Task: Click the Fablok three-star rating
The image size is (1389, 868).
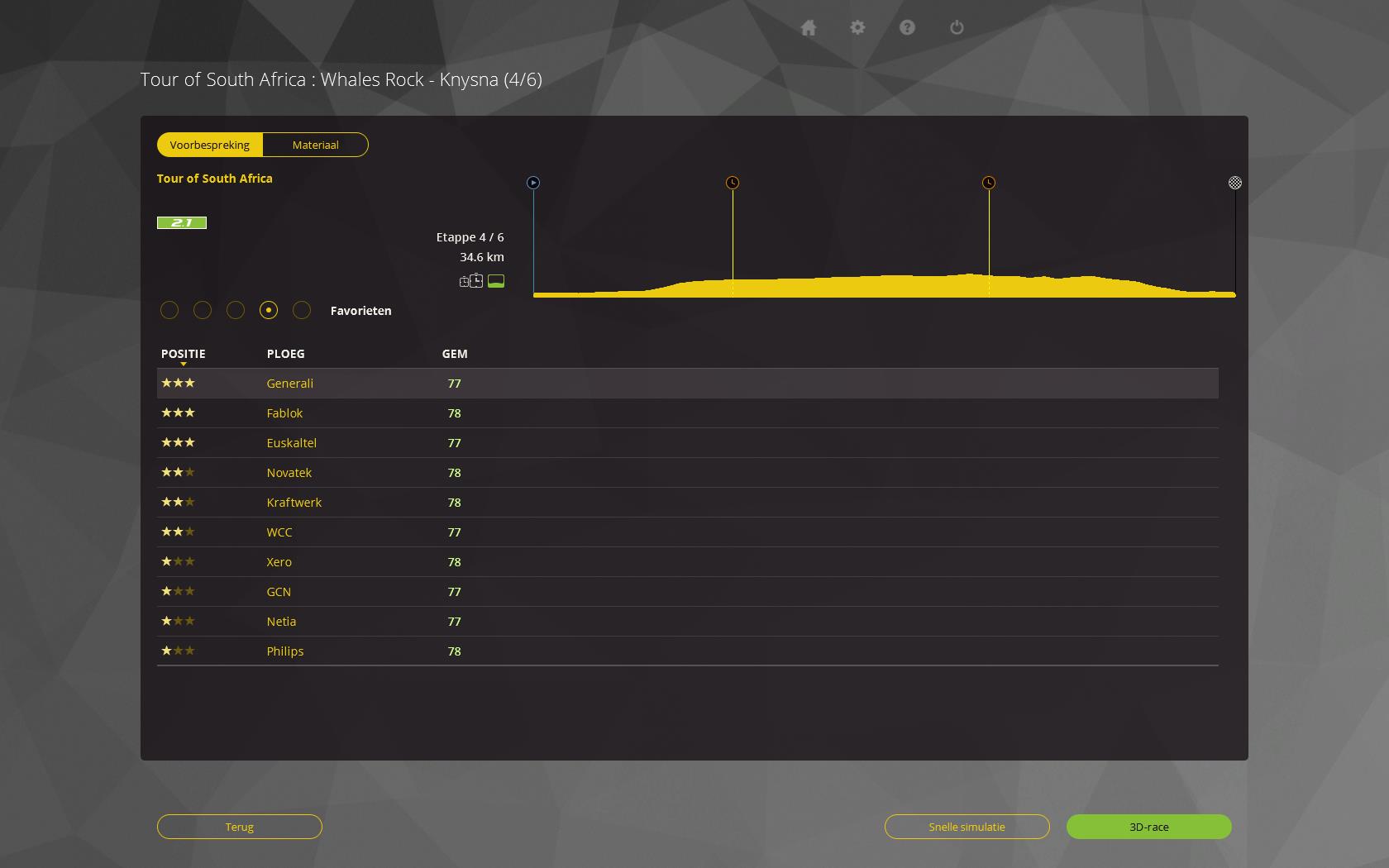Action: pos(178,413)
